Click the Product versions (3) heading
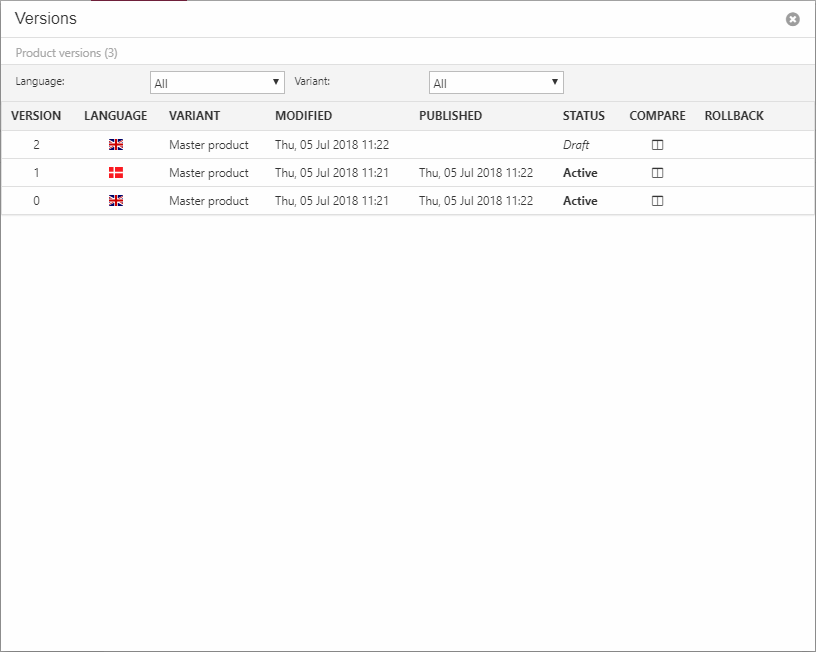 (x=66, y=53)
